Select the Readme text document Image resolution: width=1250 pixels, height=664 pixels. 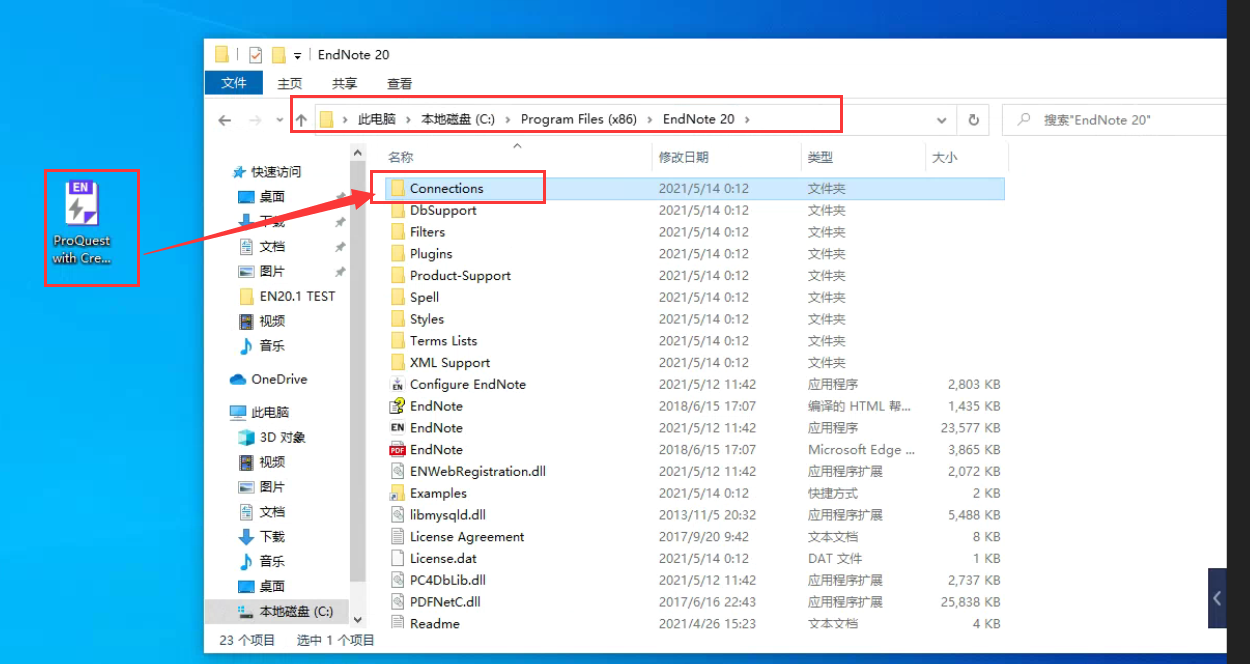pyautogui.click(x=694, y=624)
